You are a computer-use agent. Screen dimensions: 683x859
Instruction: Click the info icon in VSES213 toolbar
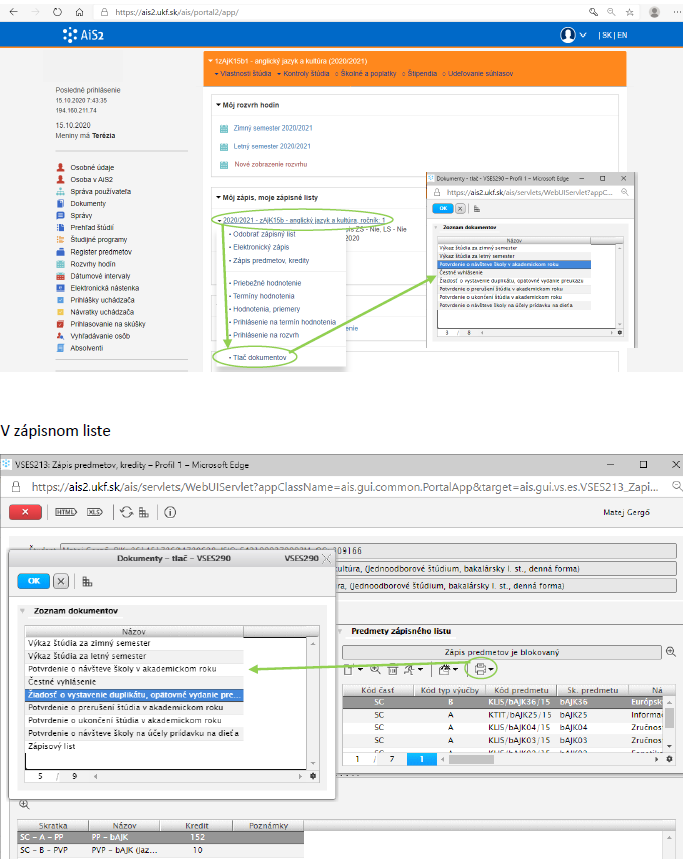(x=170, y=511)
